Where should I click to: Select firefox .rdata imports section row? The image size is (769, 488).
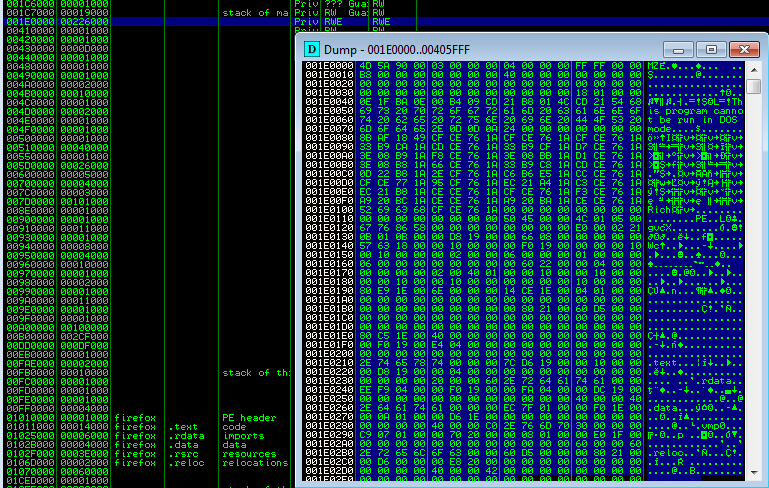click(x=147, y=436)
